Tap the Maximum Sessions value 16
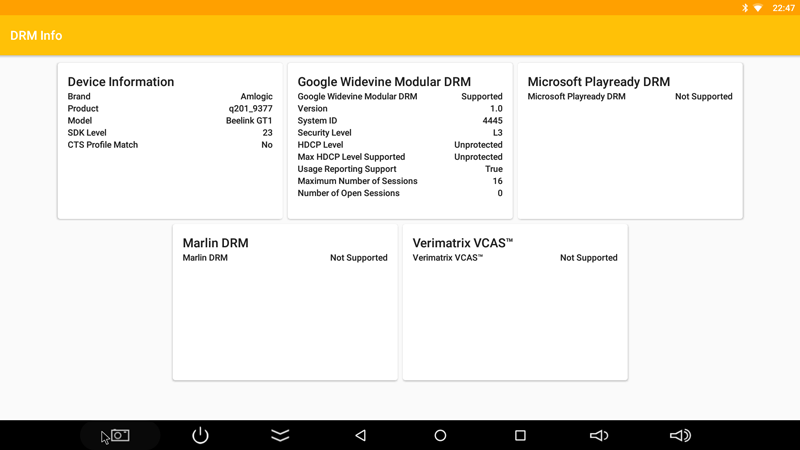This screenshot has height=450, width=800. pyautogui.click(x=497, y=181)
